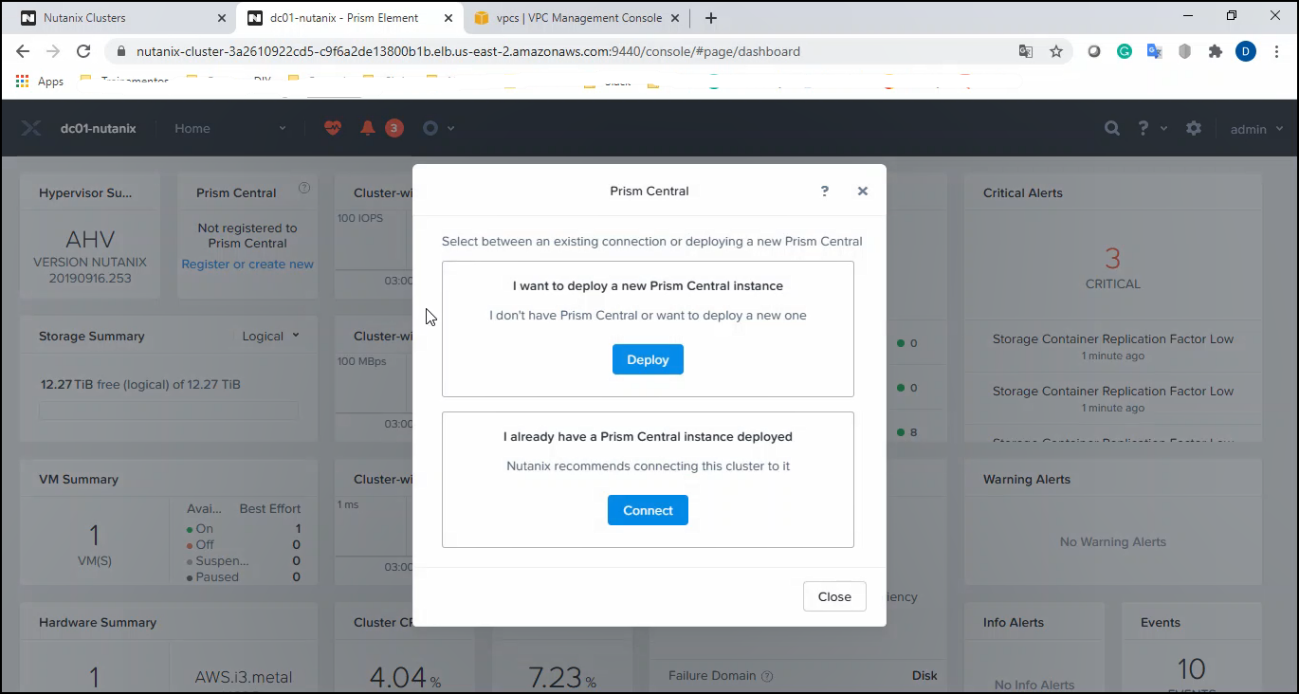The height and width of the screenshot is (694, 1299).
Task: Switch to Nutanix Clusters browser tab
Action: [x=120, y=18]
